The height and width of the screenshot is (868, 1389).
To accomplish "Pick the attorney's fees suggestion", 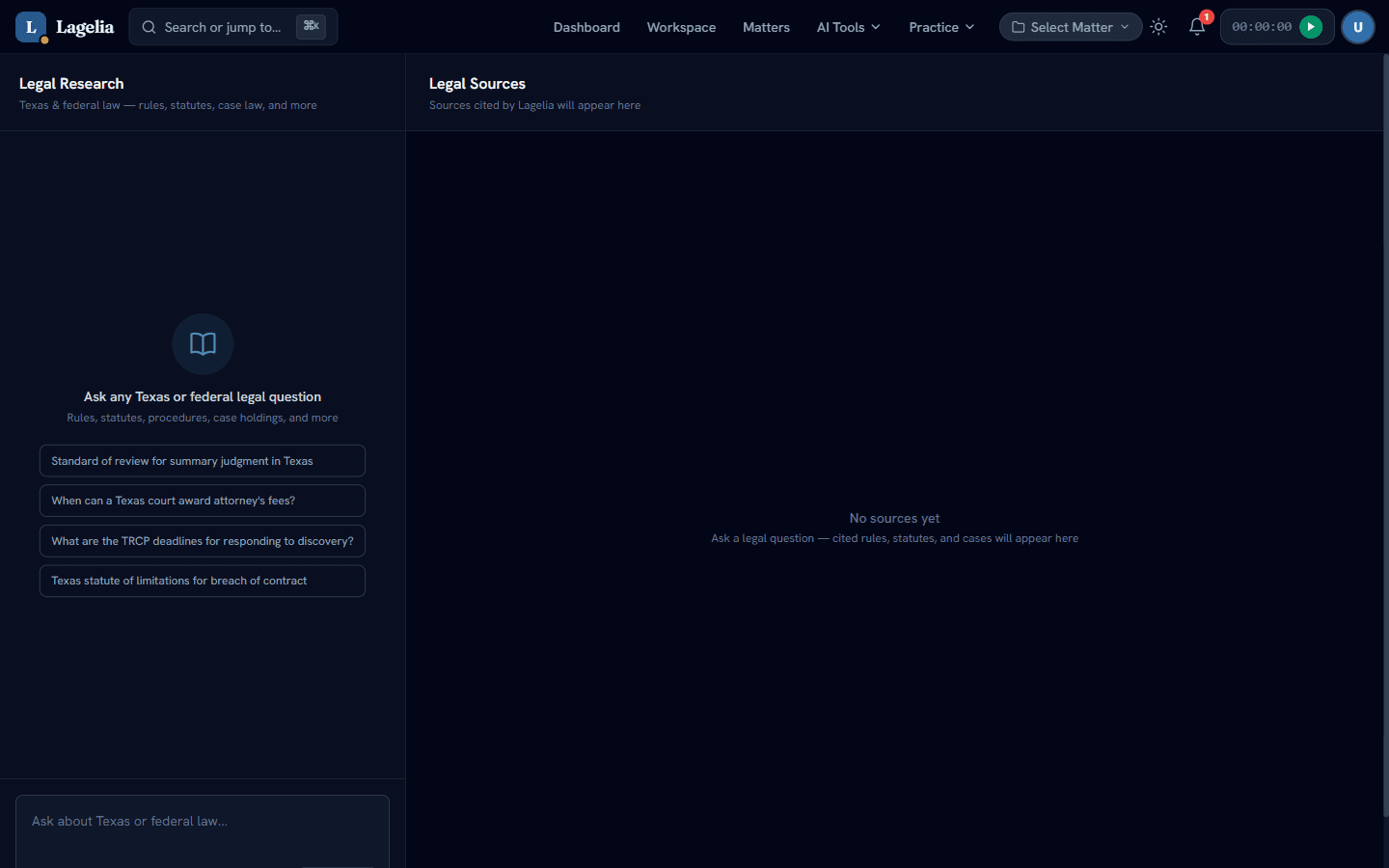I will pos(203,501).
